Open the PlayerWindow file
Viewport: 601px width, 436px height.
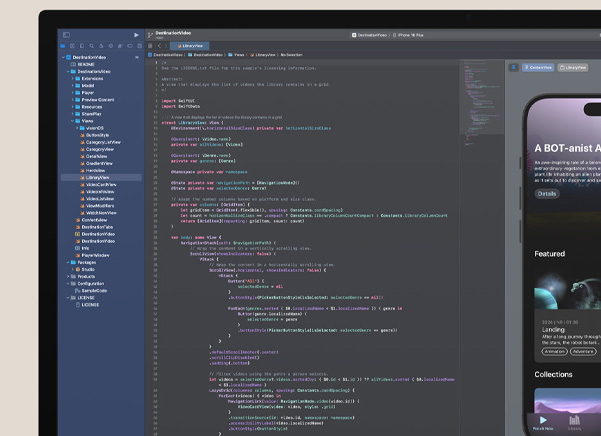(x=92, y=255)
